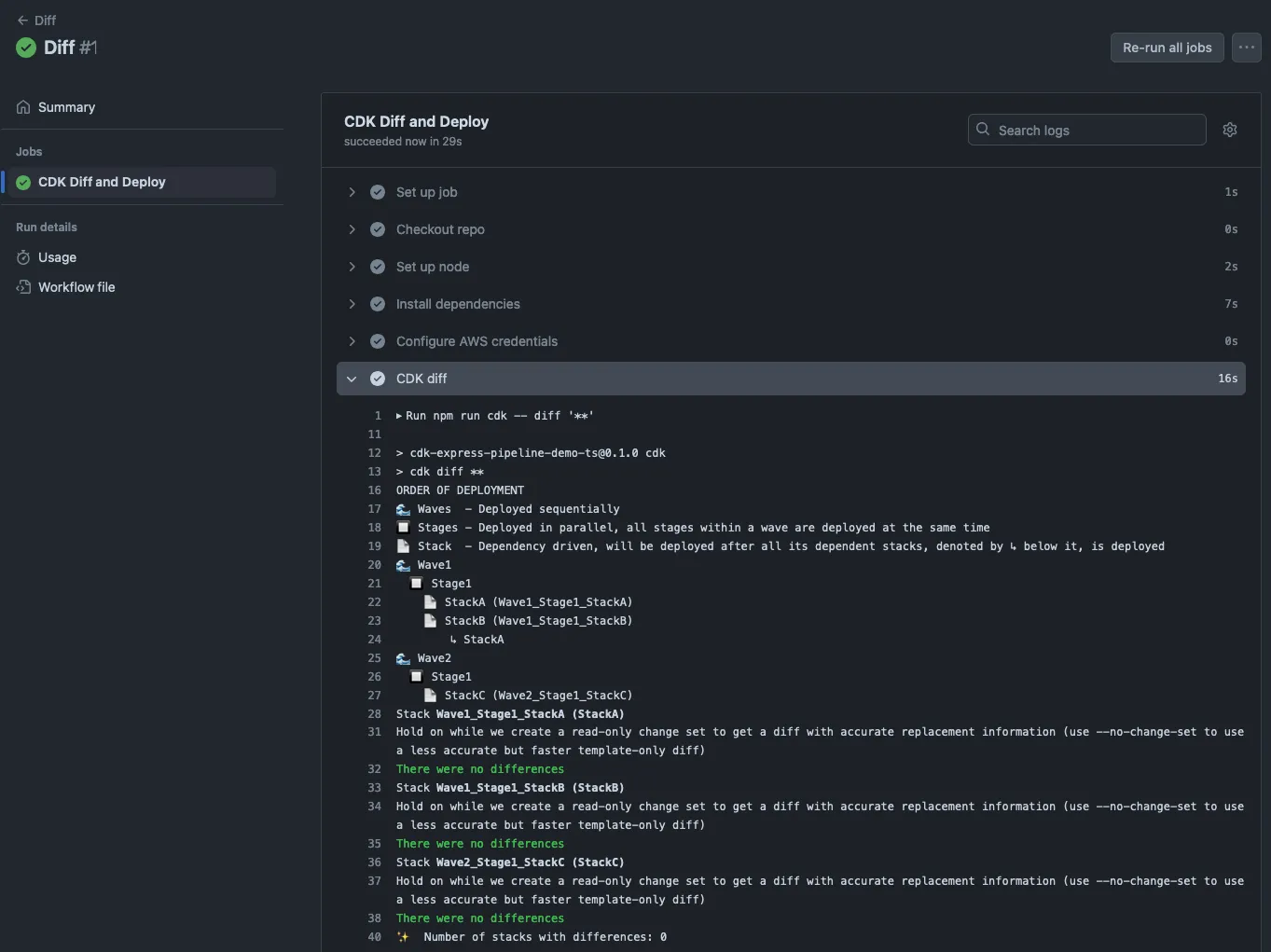Click the Set up node success checkmark
This screenshot has width=1271, height=952.
[x=378, y=267]
